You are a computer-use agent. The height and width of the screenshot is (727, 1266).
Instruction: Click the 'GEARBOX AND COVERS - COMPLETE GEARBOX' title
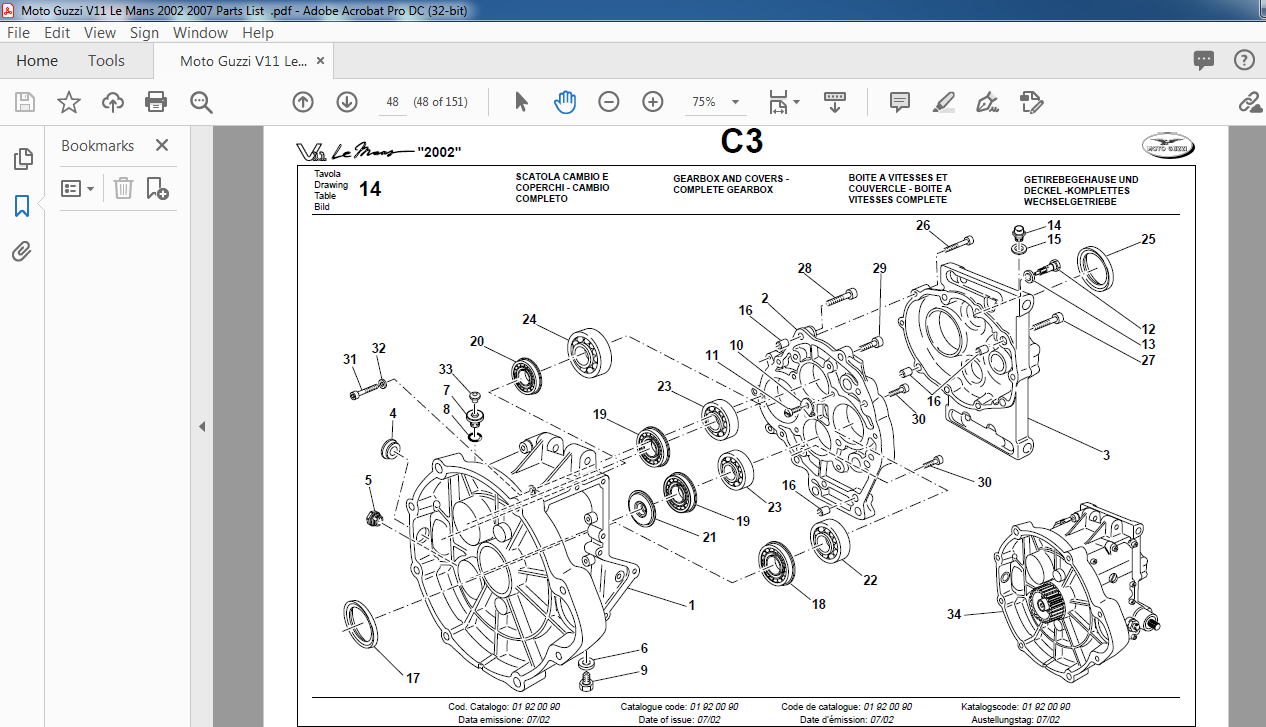pos(731,184)
